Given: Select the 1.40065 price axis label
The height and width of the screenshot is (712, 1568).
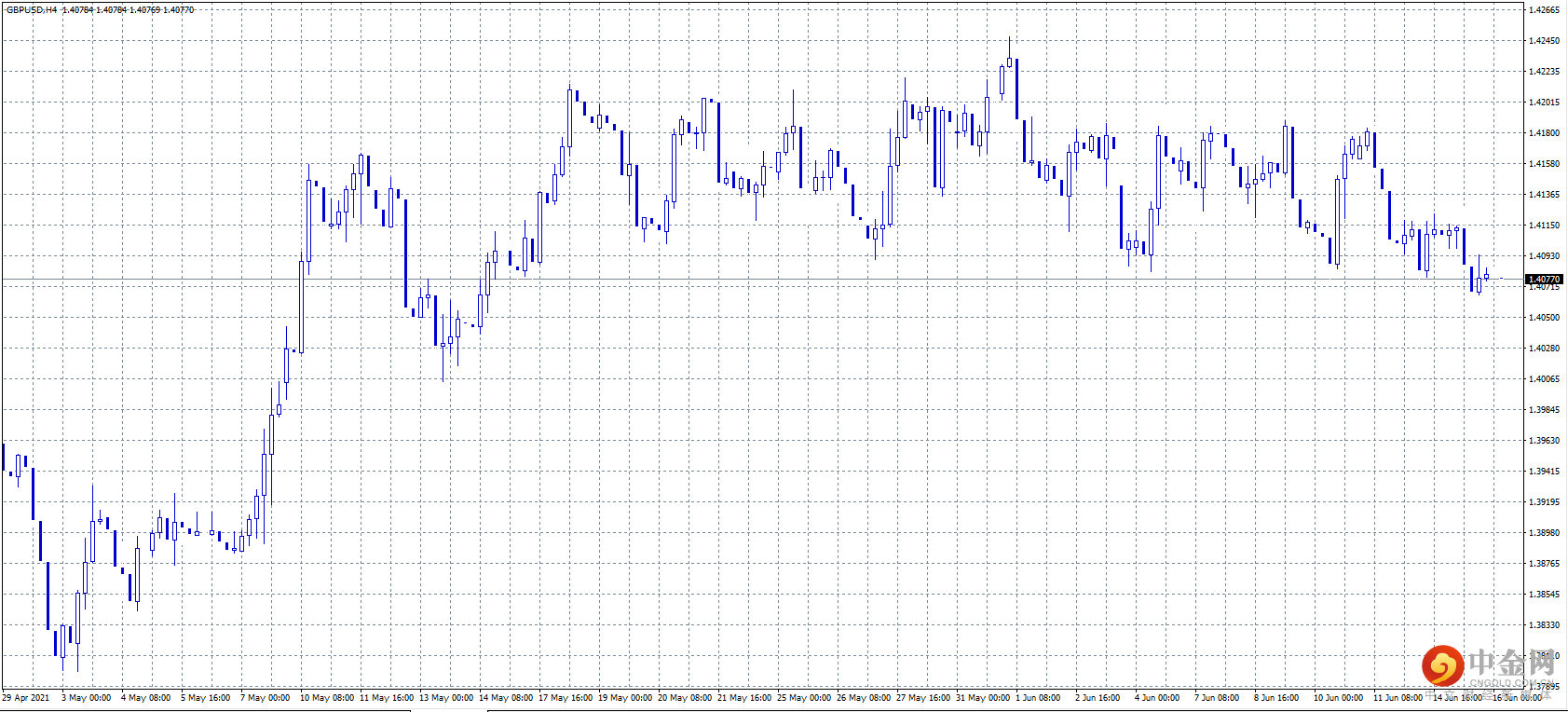Looking at the screenshot, I should point(1544,379).
